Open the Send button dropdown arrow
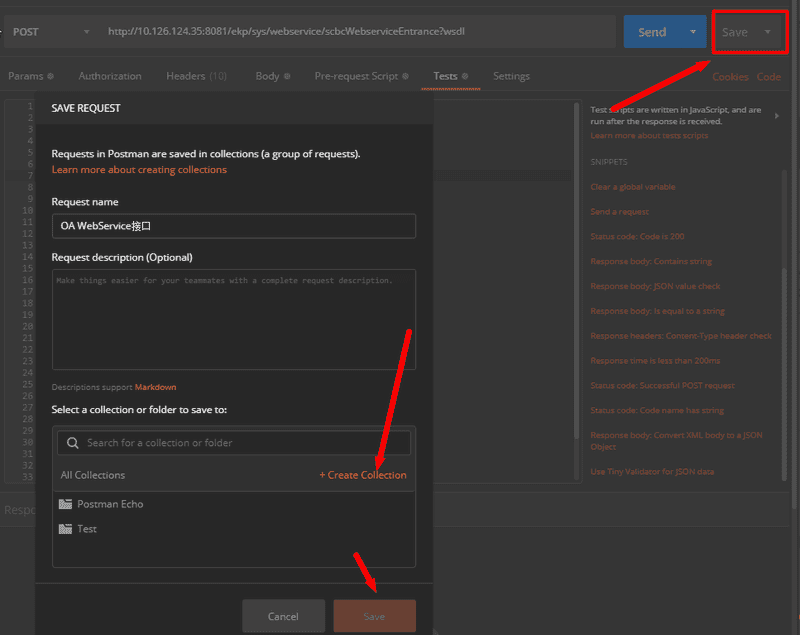This screenshot has height=635, width=800. pos(693,32)
